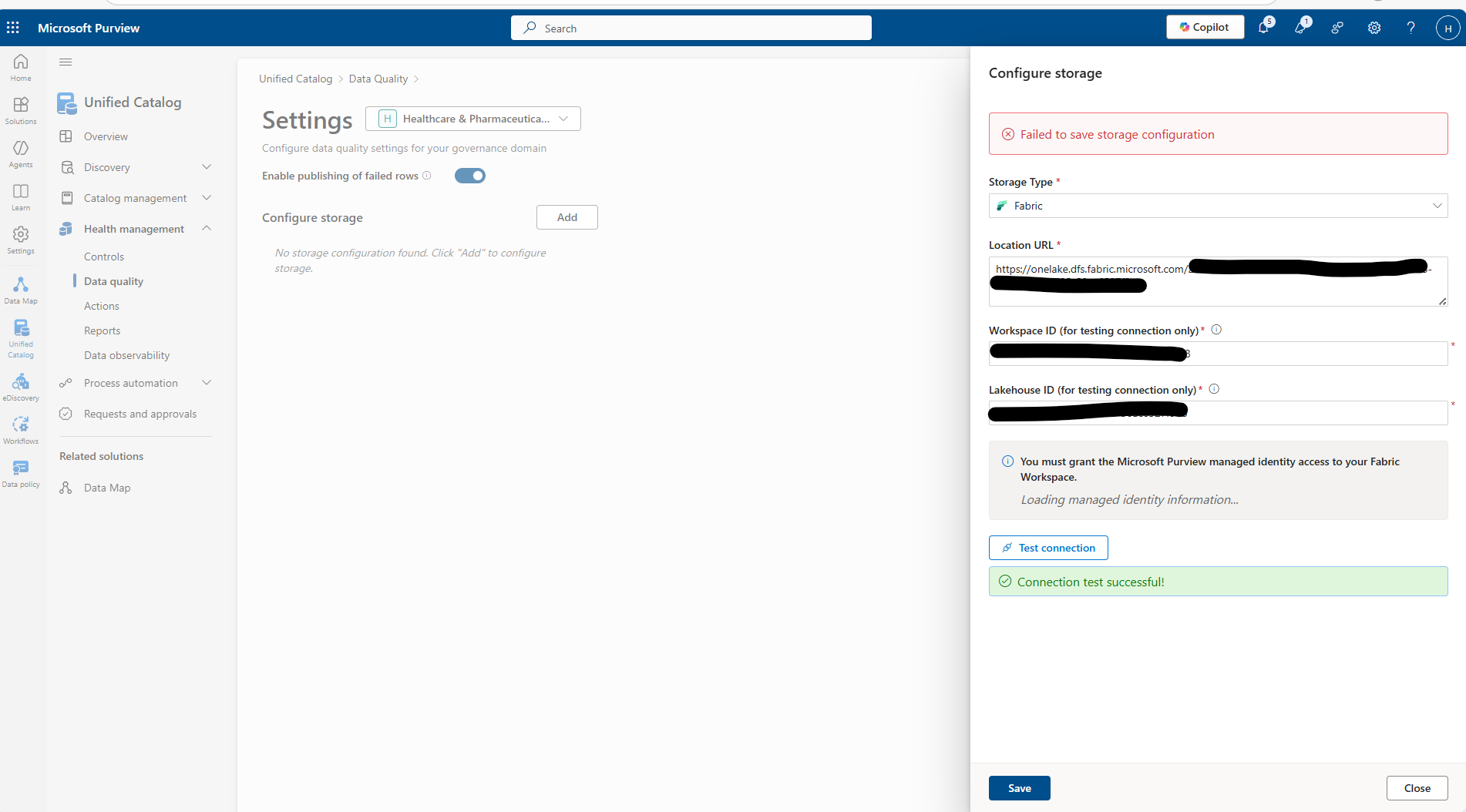Open governance domain dropdown Healthcare & Pharmaceutica
This screenshot has height=812, width=1466.
coord(473,119)
